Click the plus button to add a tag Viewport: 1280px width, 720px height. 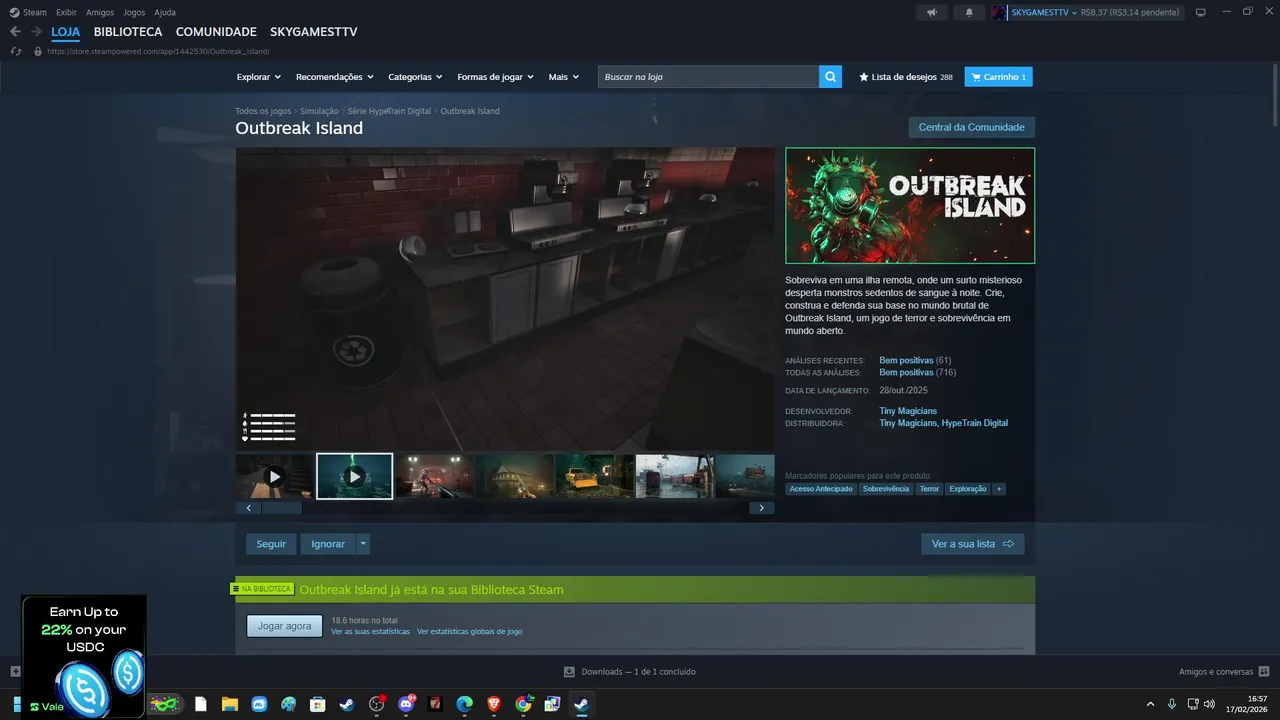point(999,489)
